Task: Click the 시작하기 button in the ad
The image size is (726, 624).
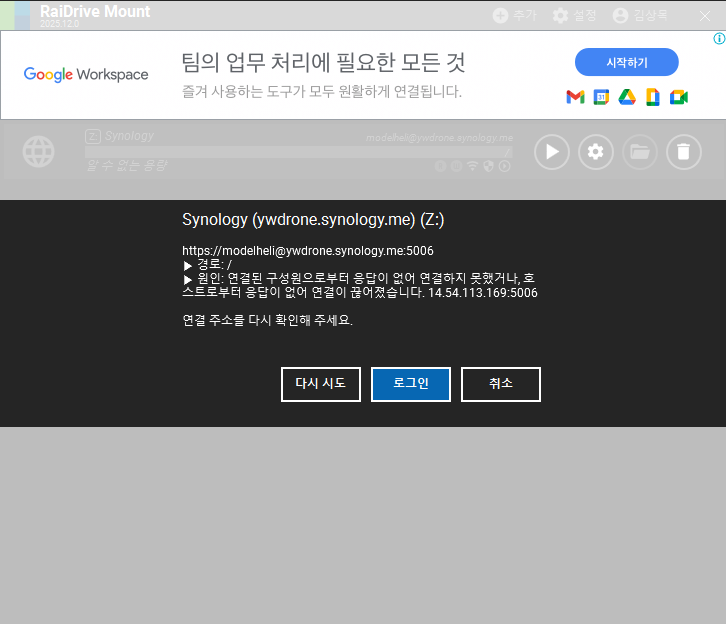Action: pyautogui.click(x=626, y=62)
